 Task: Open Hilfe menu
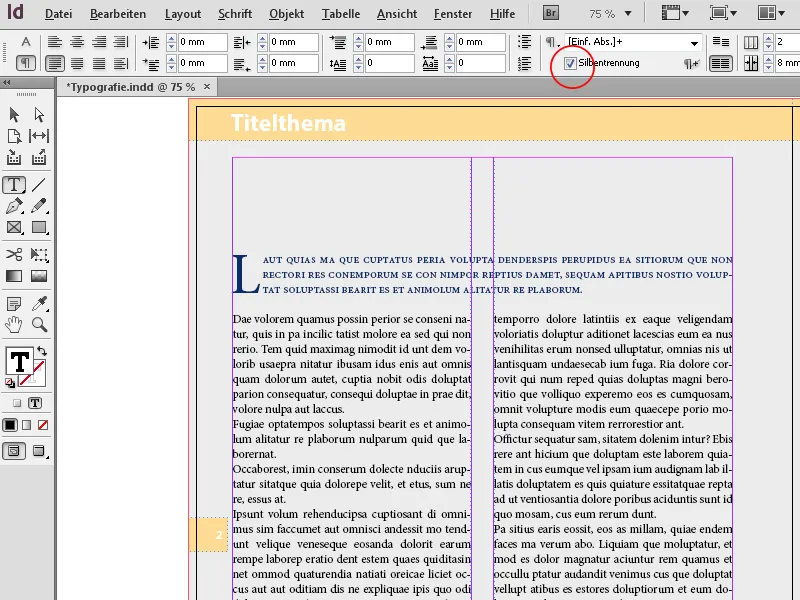(x=502, y=14)
